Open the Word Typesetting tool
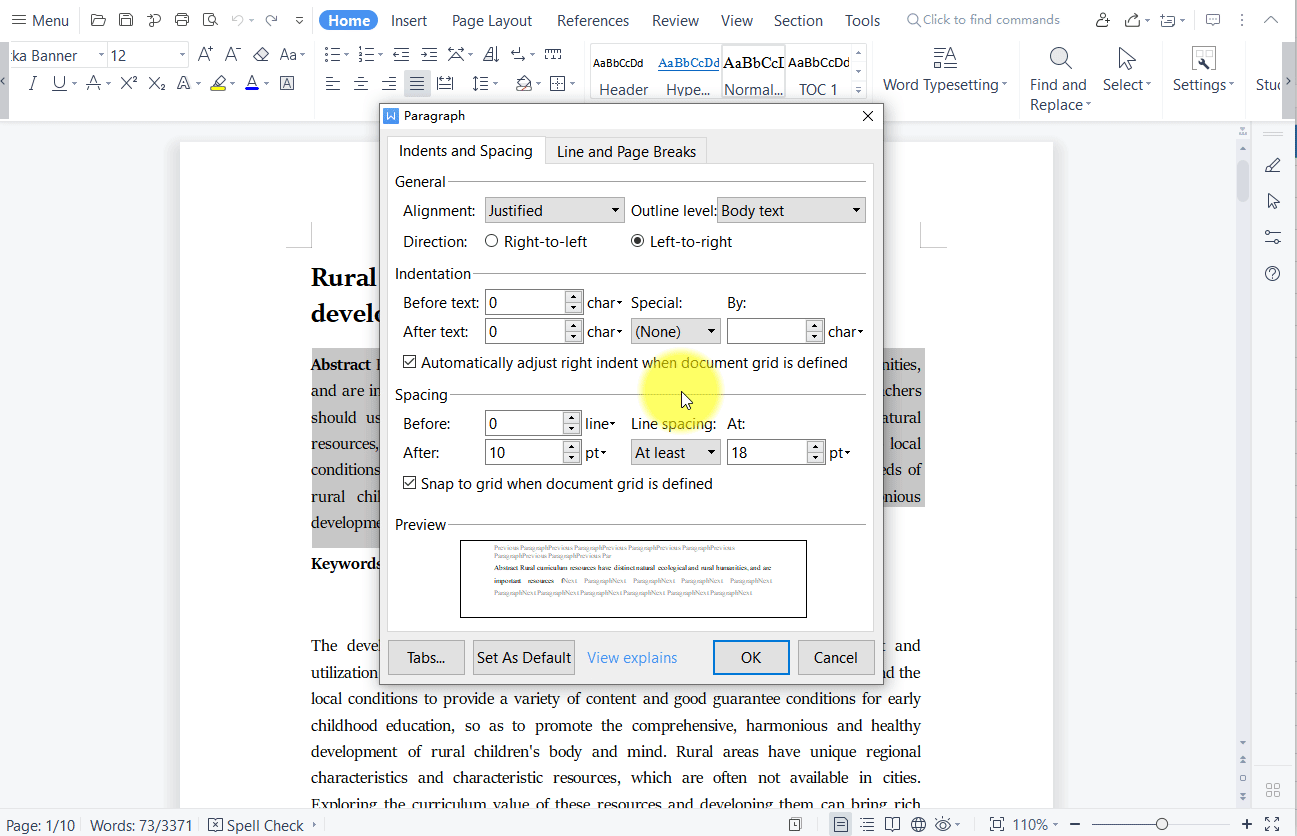The image size is (1297, 836). (x=944, y=70)
